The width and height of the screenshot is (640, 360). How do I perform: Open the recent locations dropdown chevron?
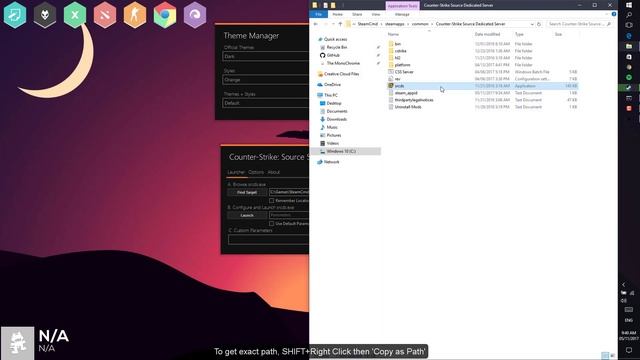pos(333,24)
